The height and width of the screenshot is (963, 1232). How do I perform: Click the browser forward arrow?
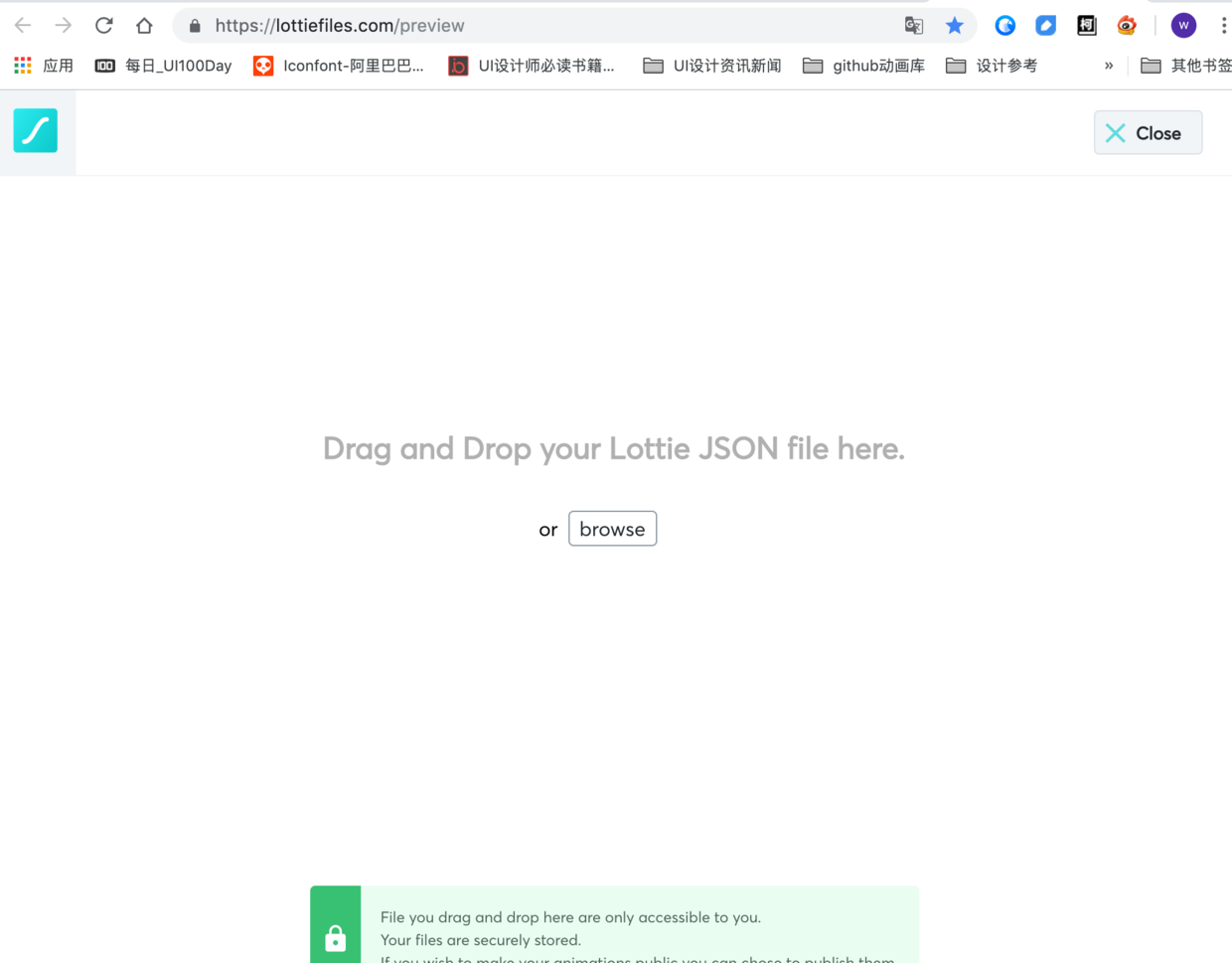click(x=64, y=25)
